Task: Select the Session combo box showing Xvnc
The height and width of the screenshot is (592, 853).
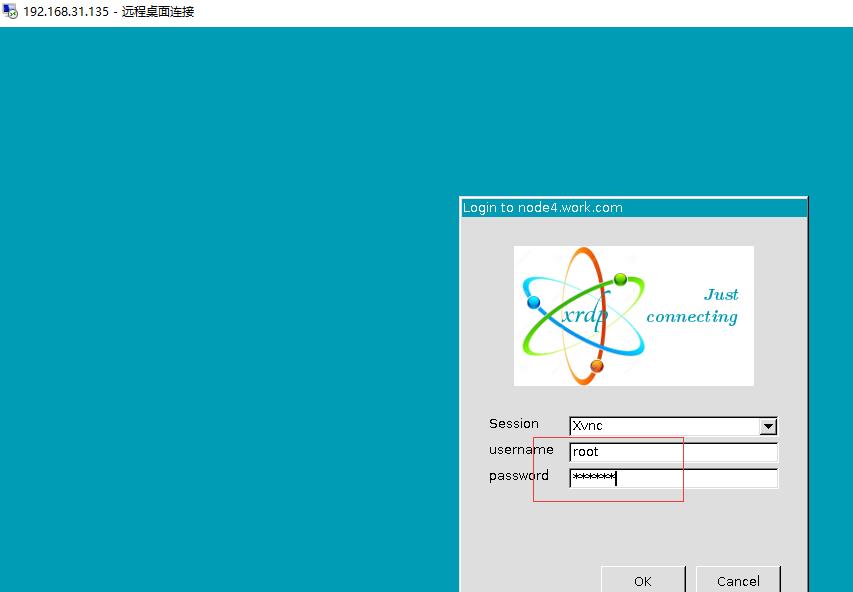Action: (673, 426)
